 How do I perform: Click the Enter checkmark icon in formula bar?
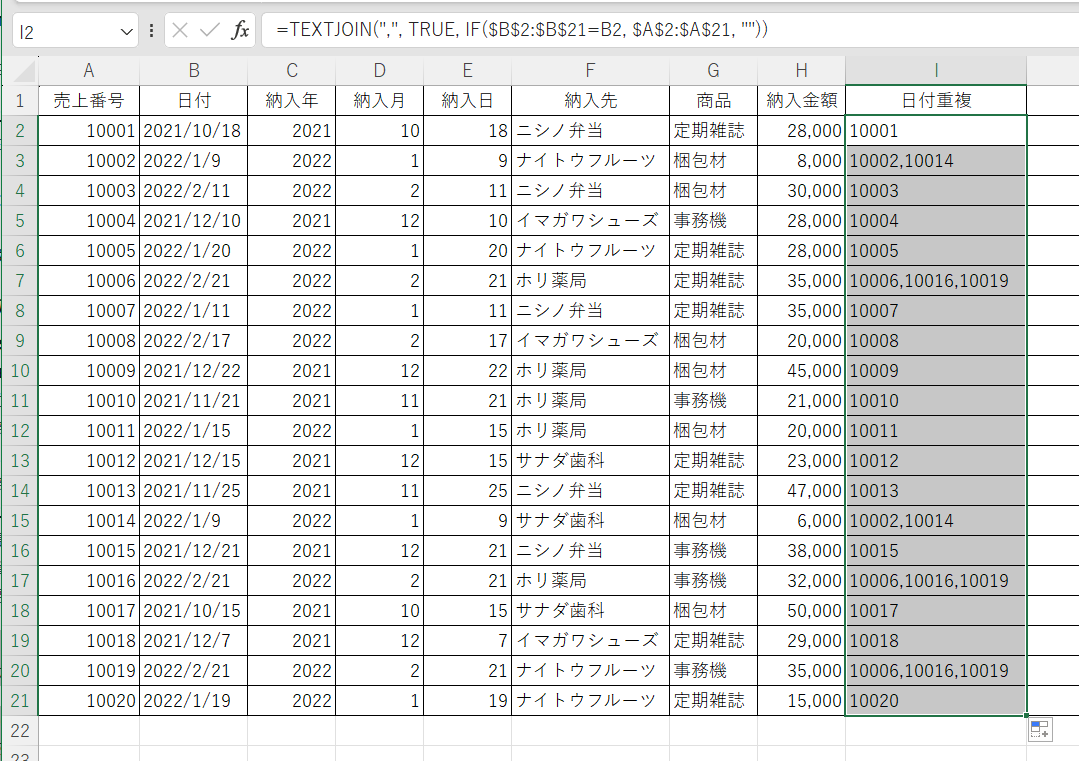[209, 30]
